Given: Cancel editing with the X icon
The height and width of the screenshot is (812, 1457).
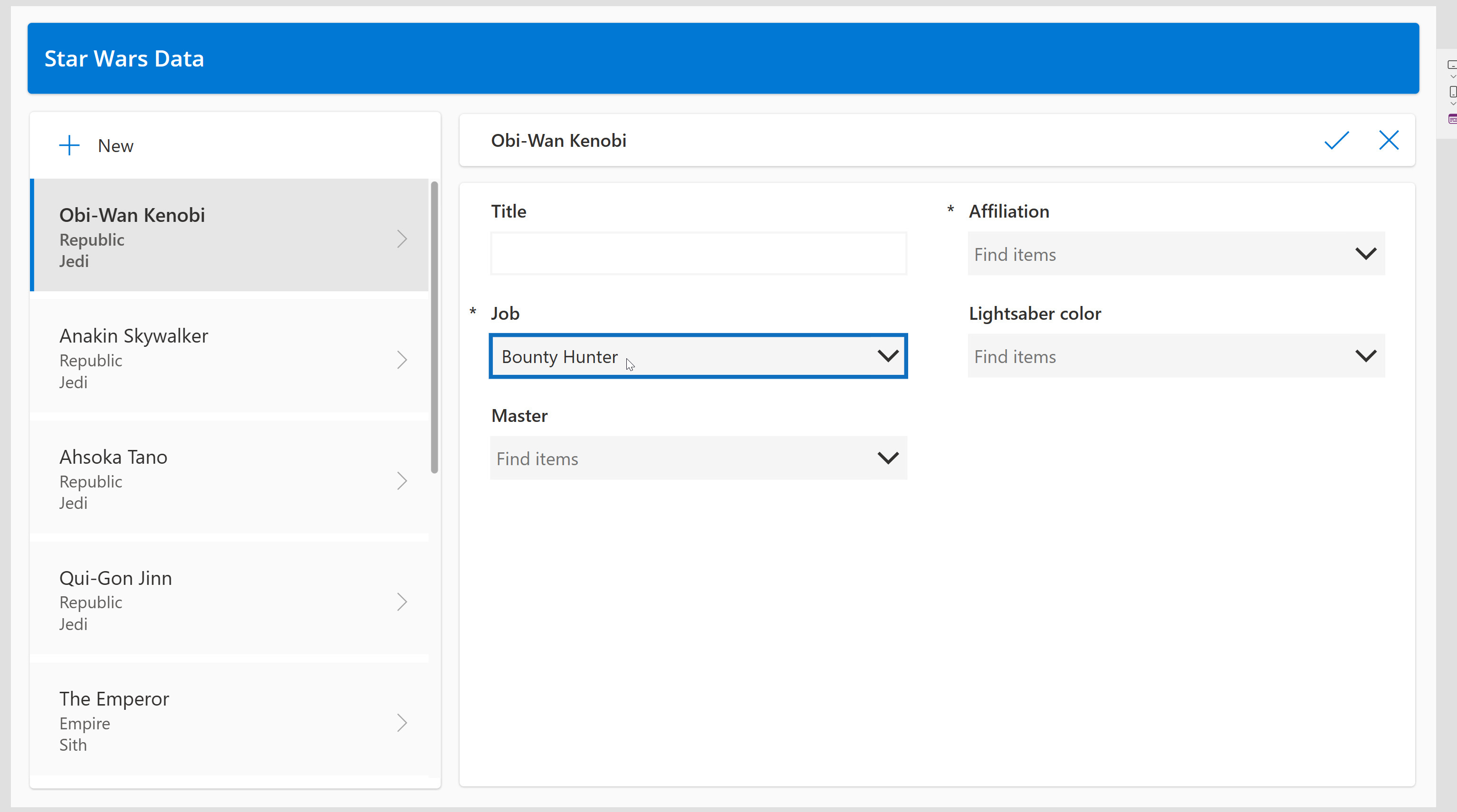Looking at the screenshot, I should pos(1389,140).
